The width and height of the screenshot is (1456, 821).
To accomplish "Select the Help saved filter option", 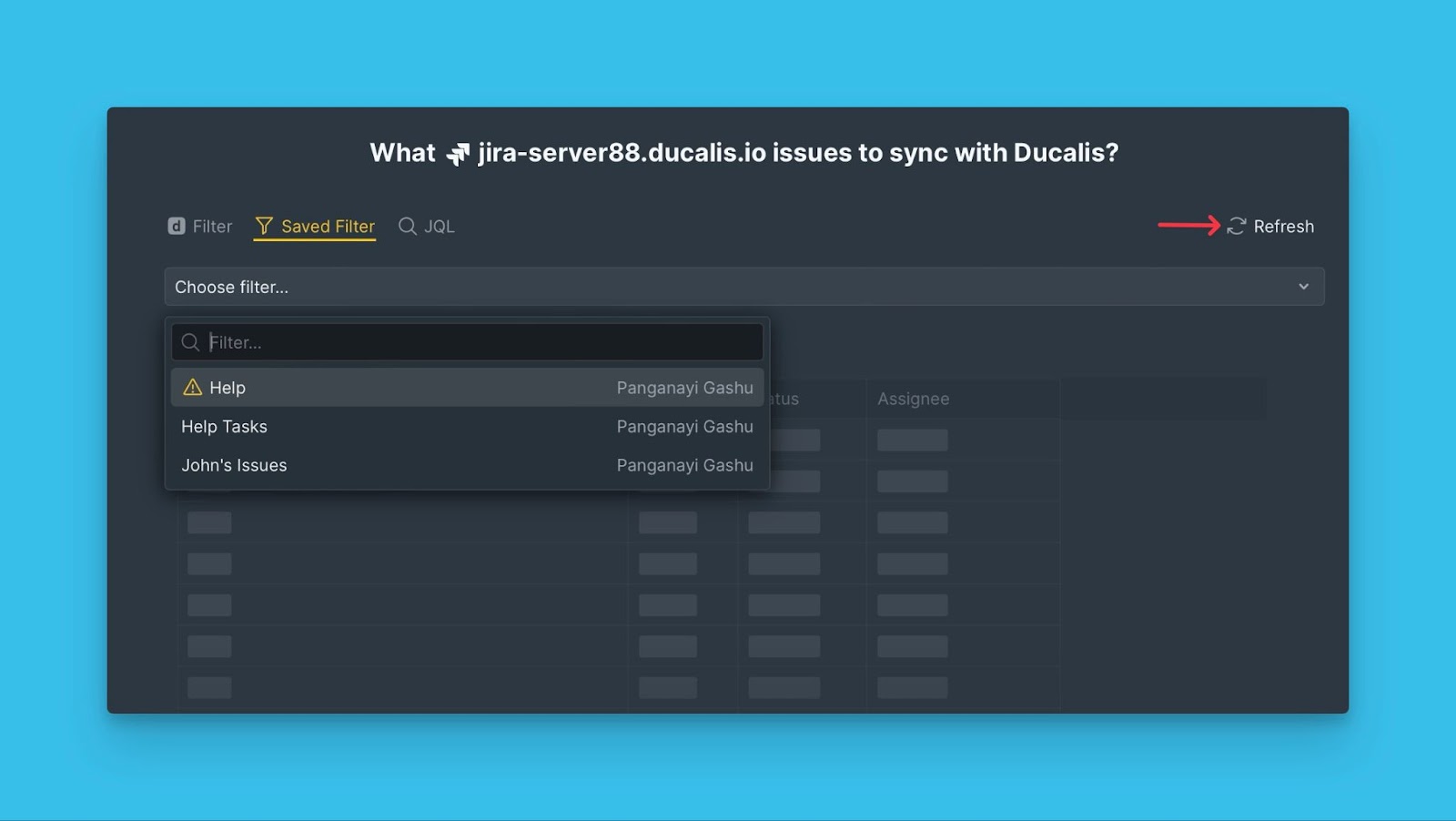I will tap(227, 388).
